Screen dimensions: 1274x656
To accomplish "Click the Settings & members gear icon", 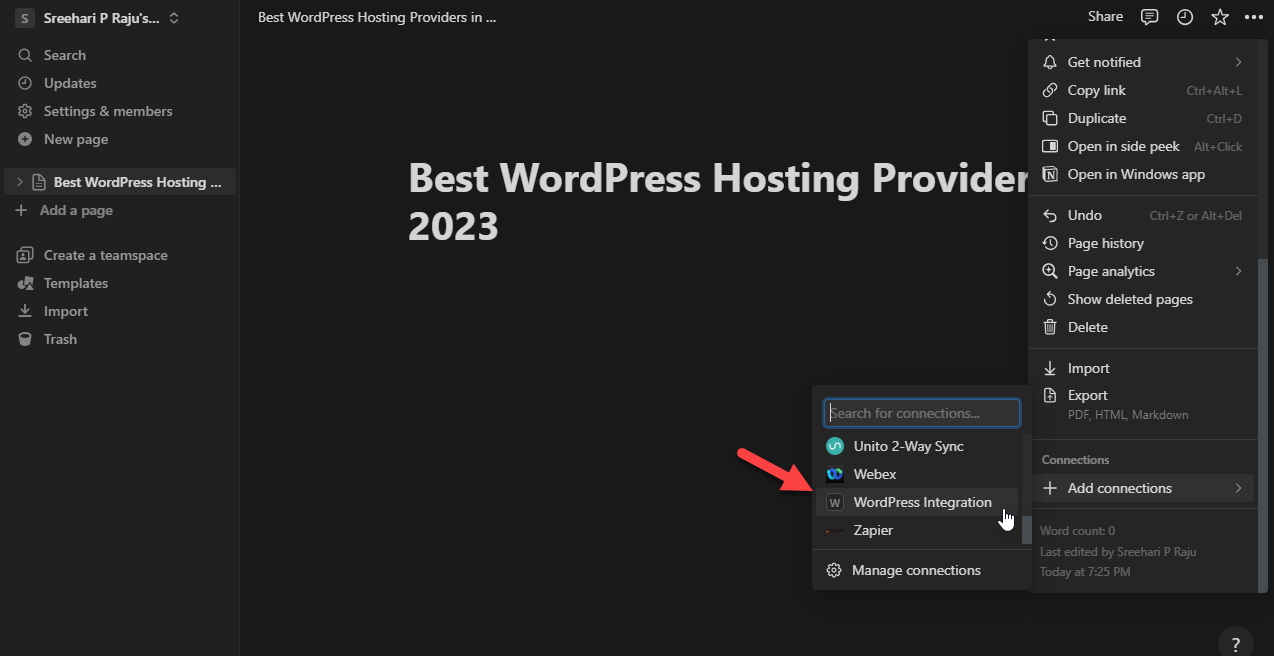I will point(25,111).
